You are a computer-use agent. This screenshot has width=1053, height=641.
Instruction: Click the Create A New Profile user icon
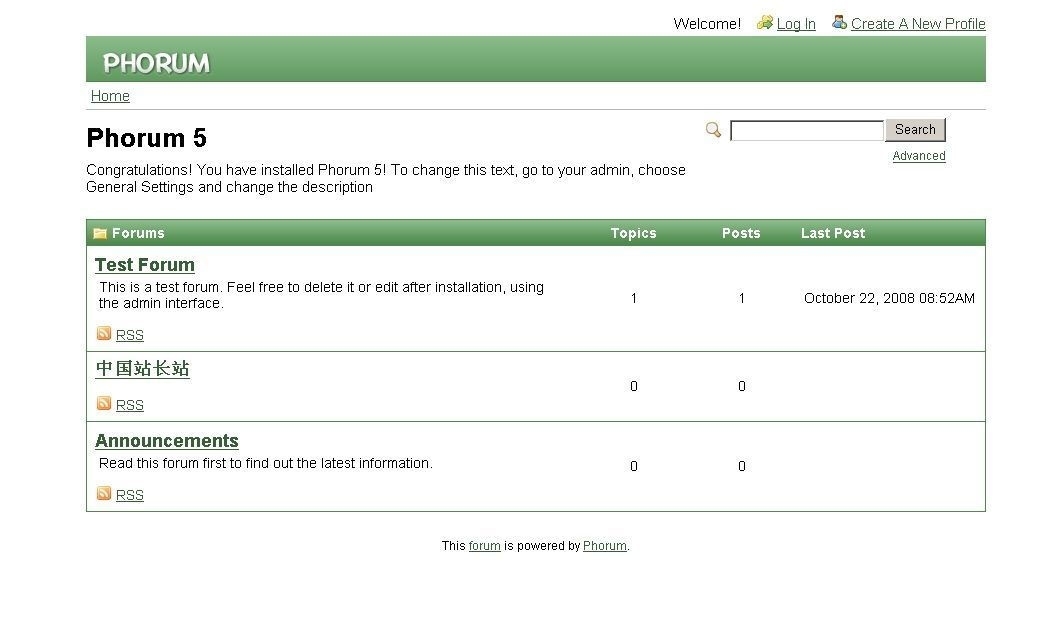(x=839, y=22)
